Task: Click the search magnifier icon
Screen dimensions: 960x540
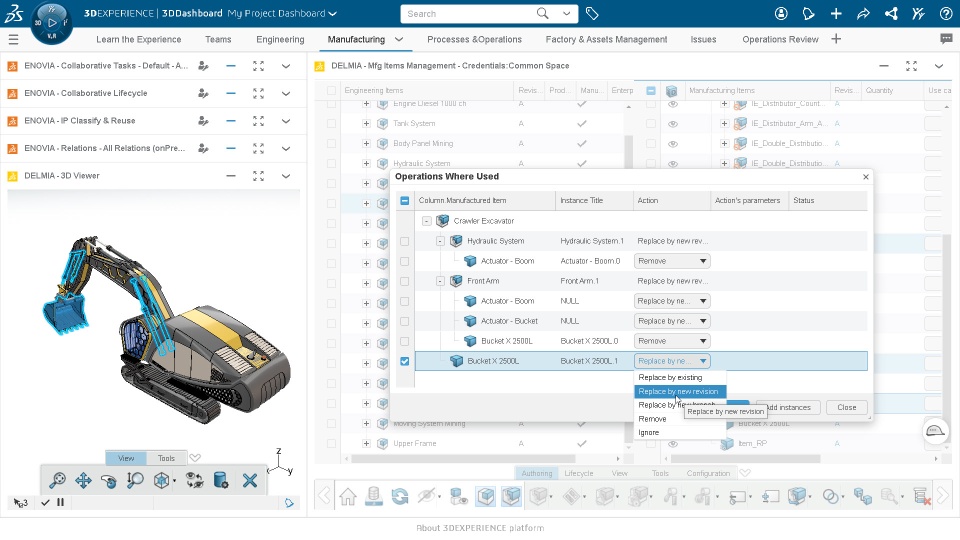Action: click(542, 13)
